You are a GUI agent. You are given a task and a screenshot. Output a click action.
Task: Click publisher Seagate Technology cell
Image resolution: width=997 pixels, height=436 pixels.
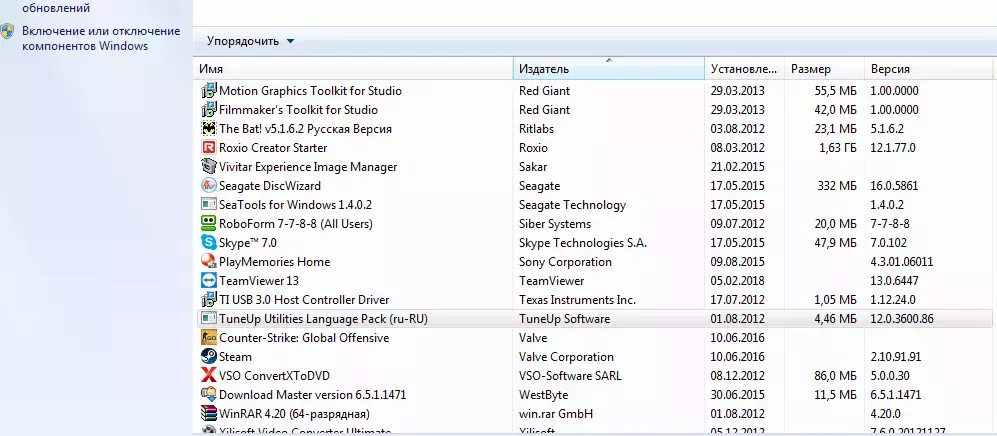click(x=572, y=205)
